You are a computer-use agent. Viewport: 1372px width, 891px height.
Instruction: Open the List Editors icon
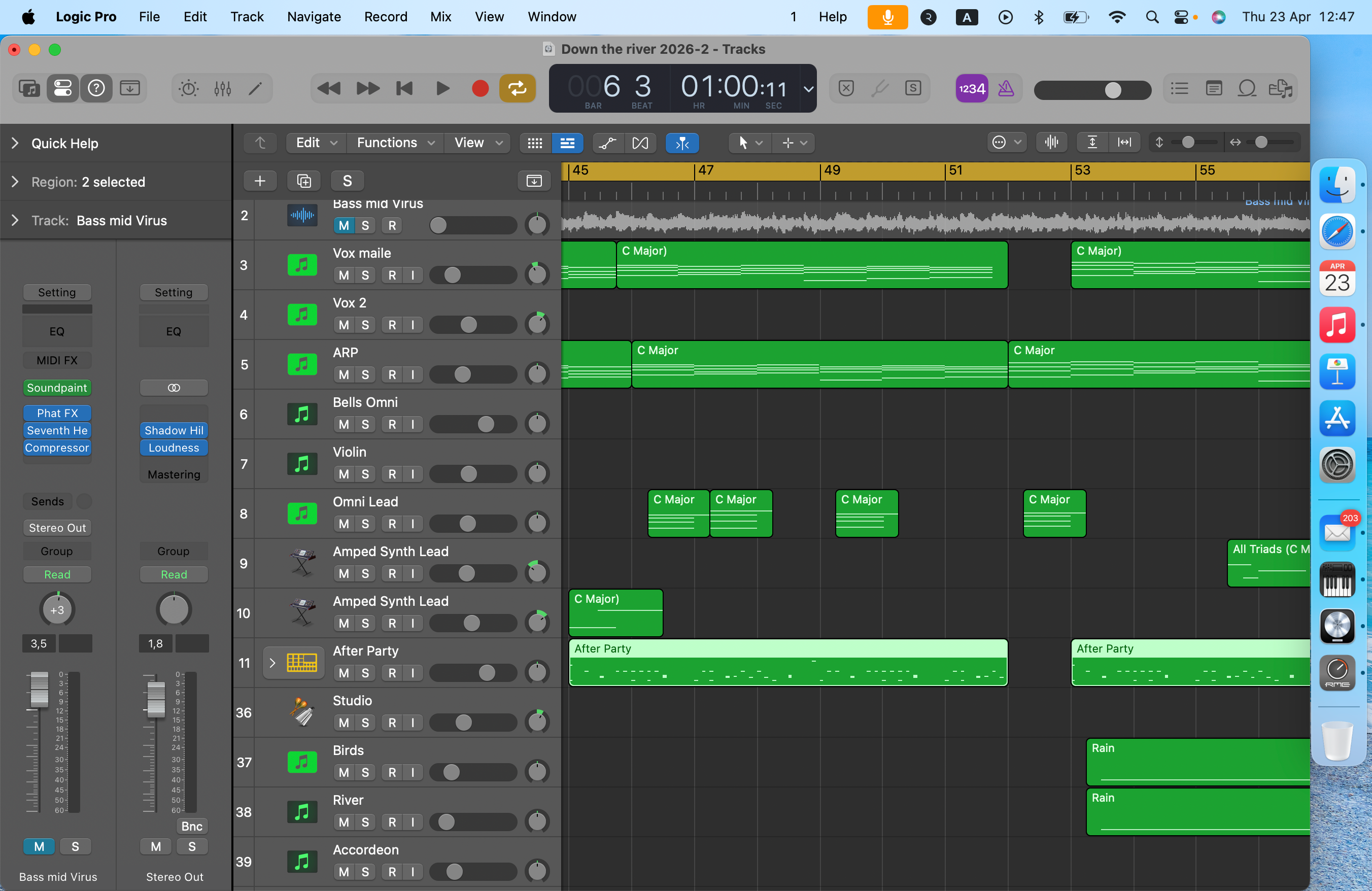coord(1179,88)
